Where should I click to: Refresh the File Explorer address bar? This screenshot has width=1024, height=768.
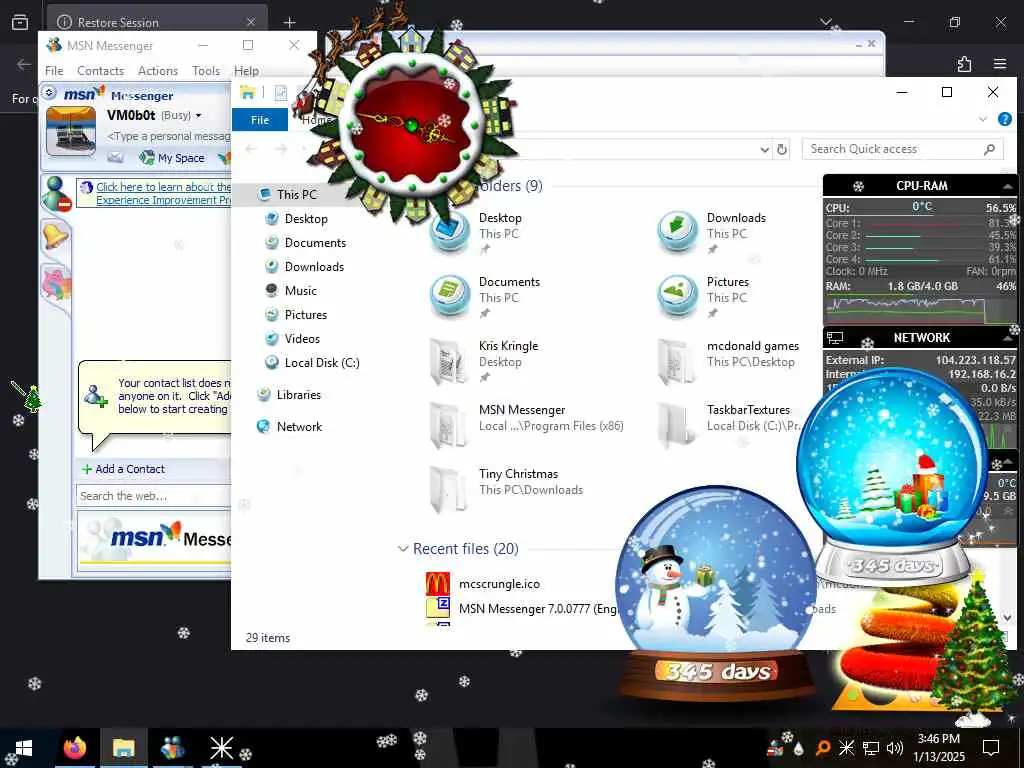pyautogui.click(x=782, y=150)
